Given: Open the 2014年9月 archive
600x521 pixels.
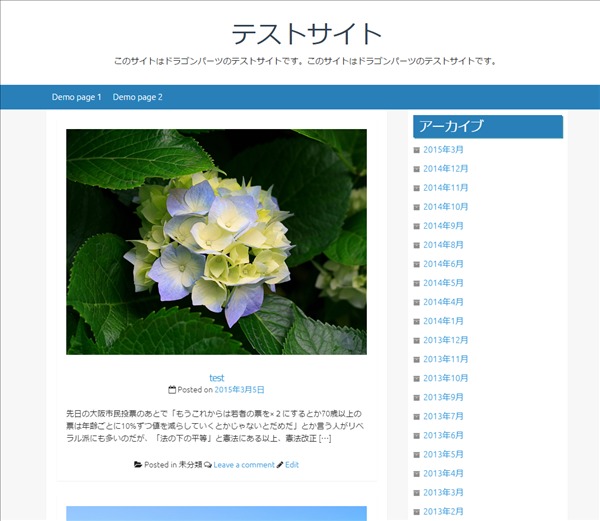Looking at the screenshot, I should point(443,226).
